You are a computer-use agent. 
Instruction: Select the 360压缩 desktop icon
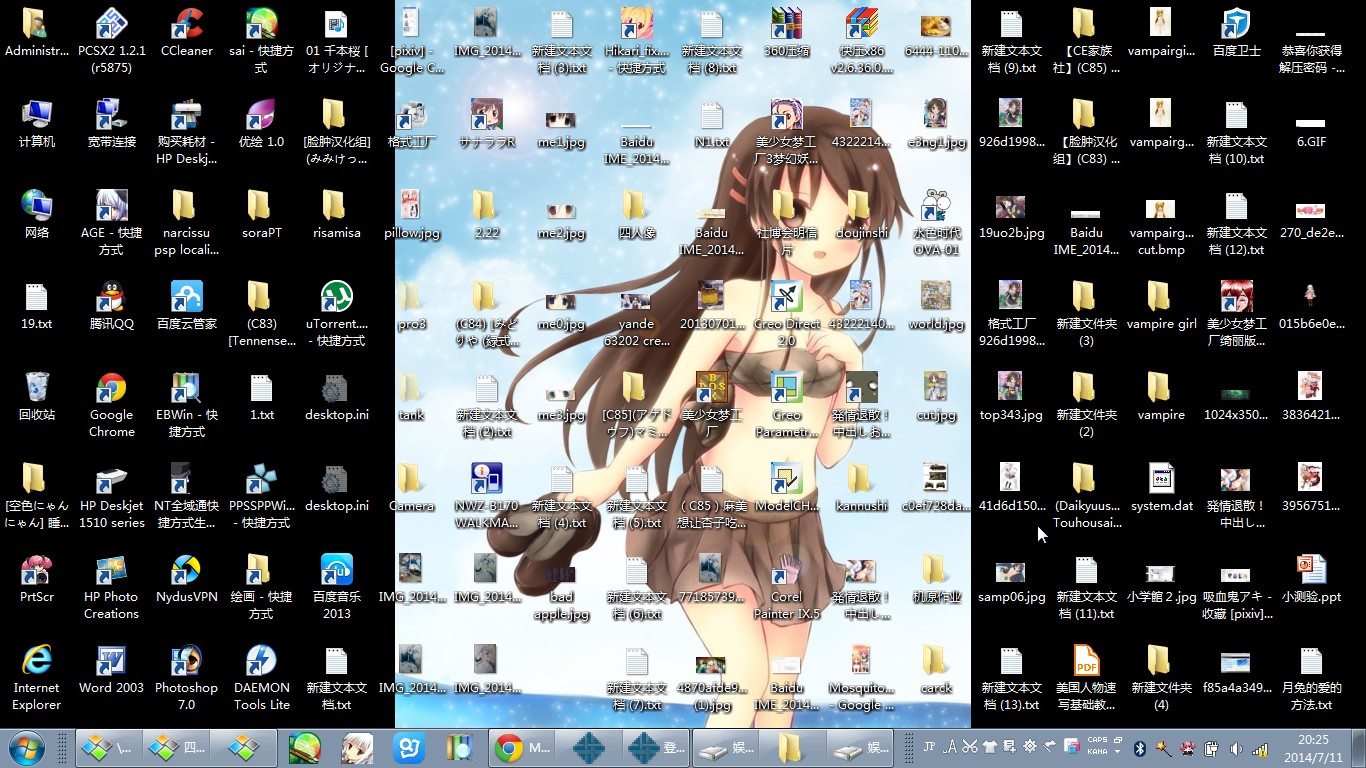786,22
